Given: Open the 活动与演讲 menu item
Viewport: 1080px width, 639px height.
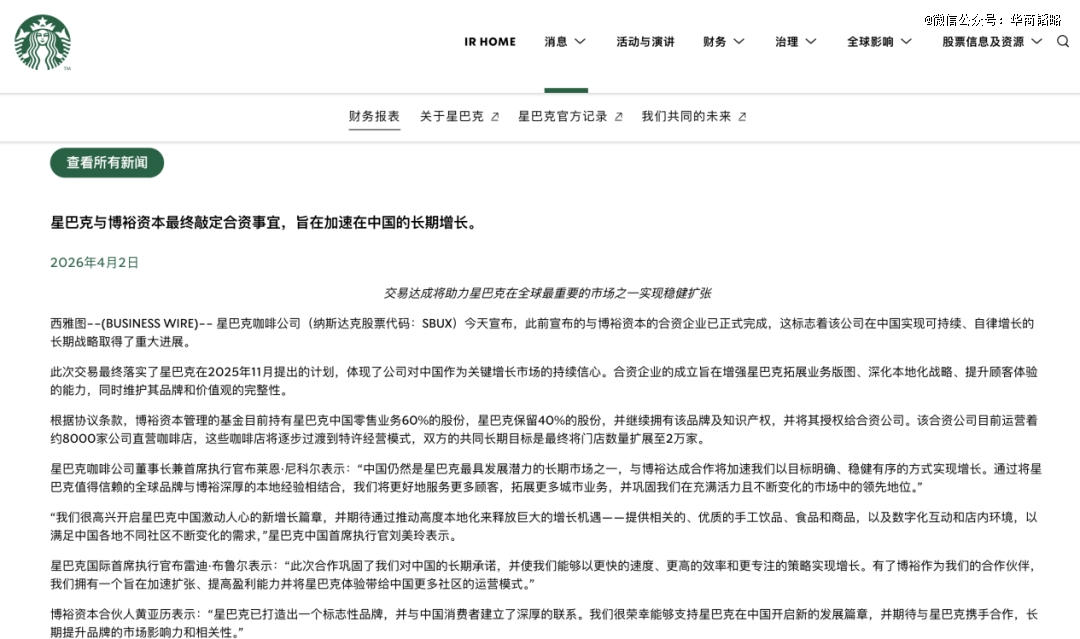Looking at the screenshot, I should 645,41.
